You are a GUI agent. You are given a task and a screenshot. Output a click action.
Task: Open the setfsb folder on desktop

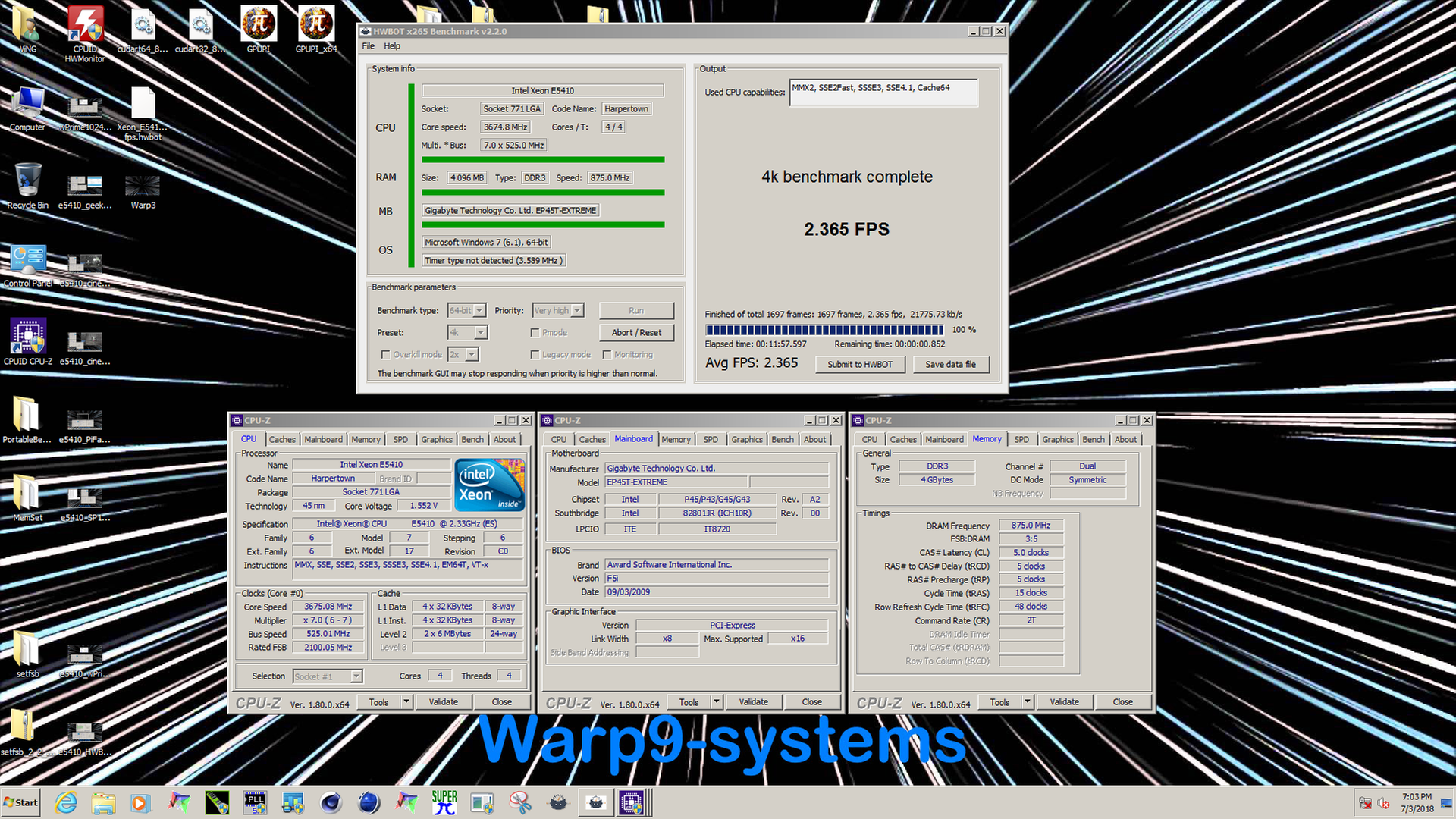(x=27, y=654)
